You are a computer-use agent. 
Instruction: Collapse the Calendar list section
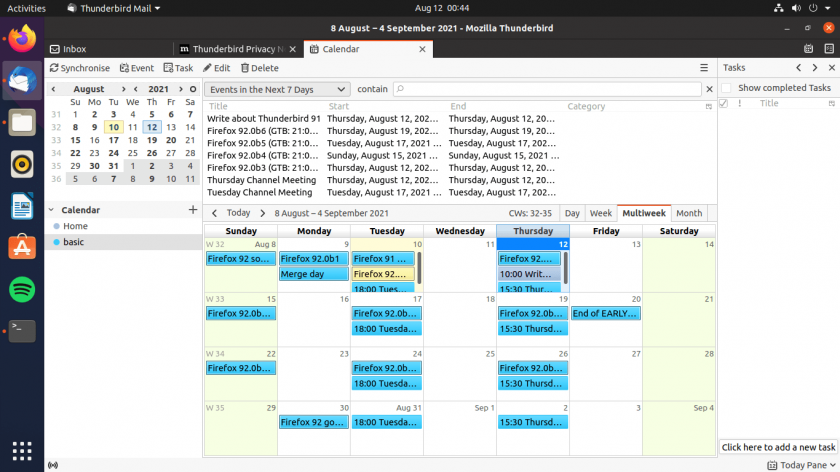(51, 210)
